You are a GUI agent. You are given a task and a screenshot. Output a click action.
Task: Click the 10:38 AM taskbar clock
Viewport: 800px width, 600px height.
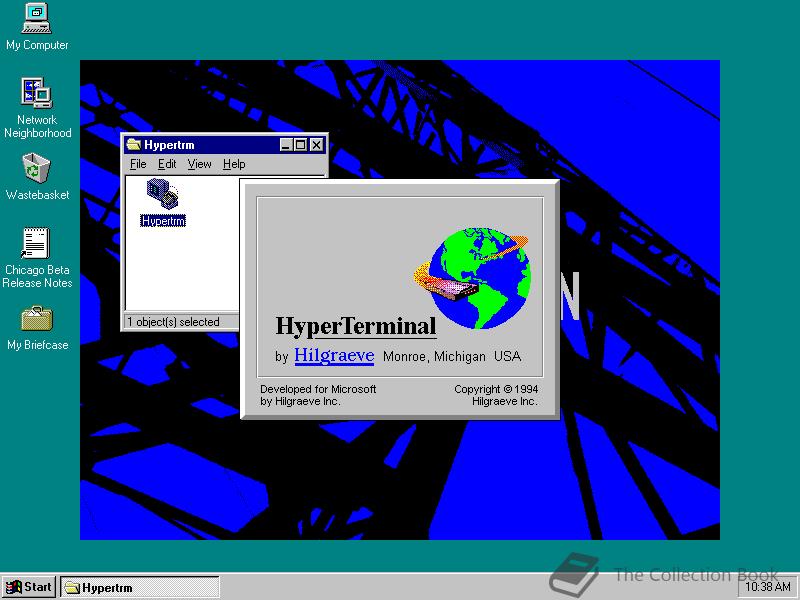768,587
